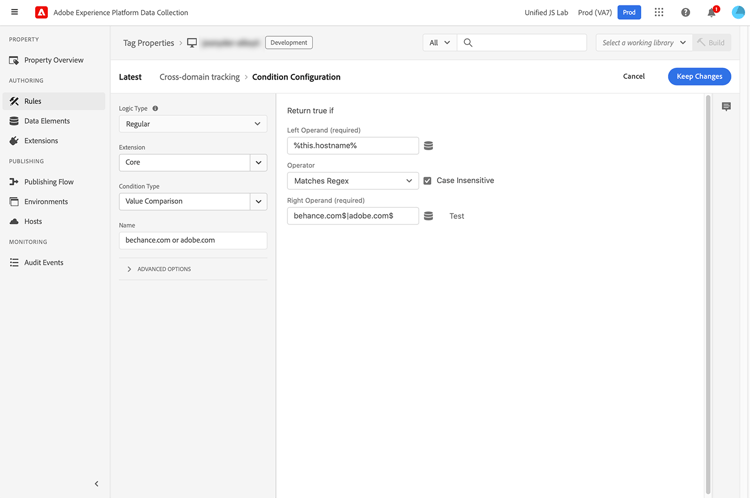Click the user avatar profile icon

[x=739, y=12]
